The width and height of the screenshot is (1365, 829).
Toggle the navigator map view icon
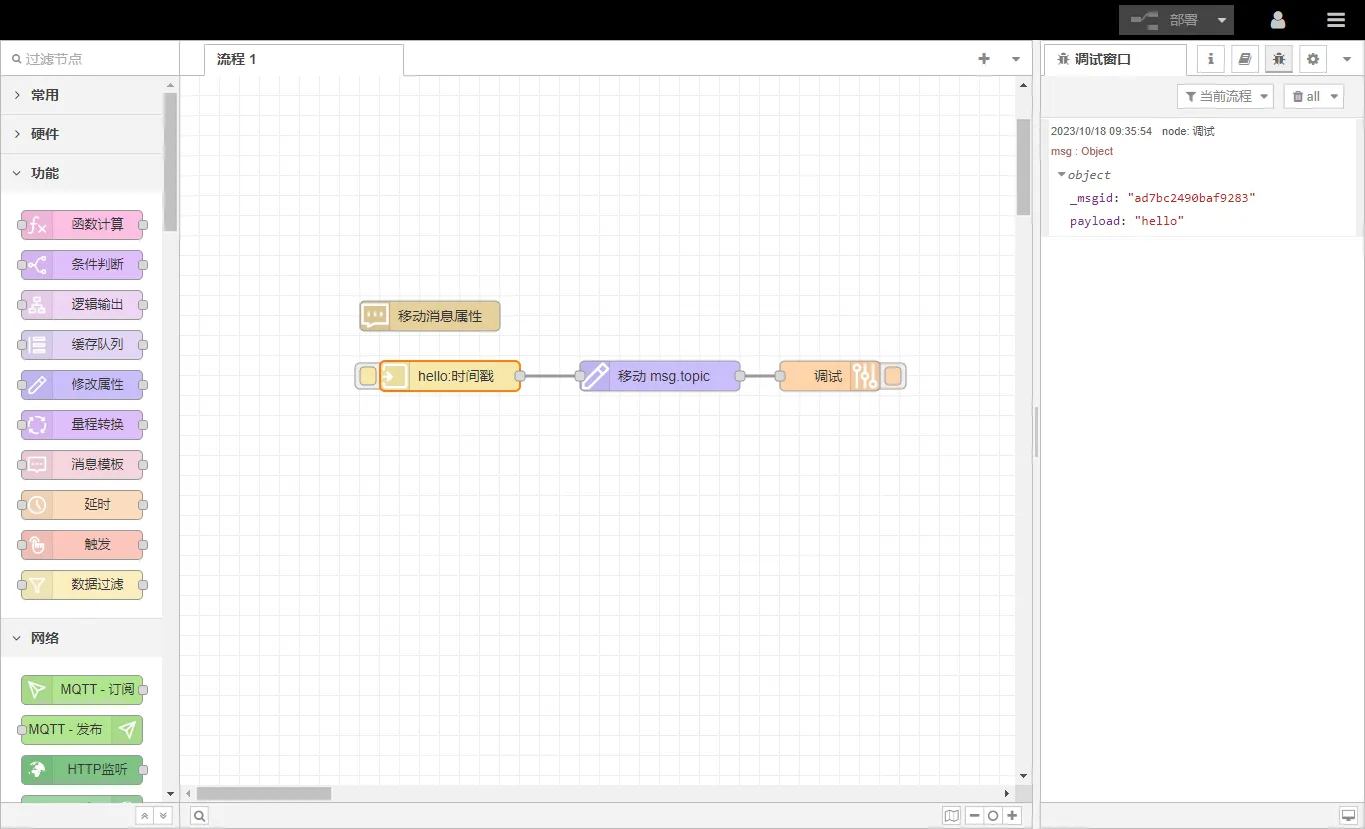(951, 816)
